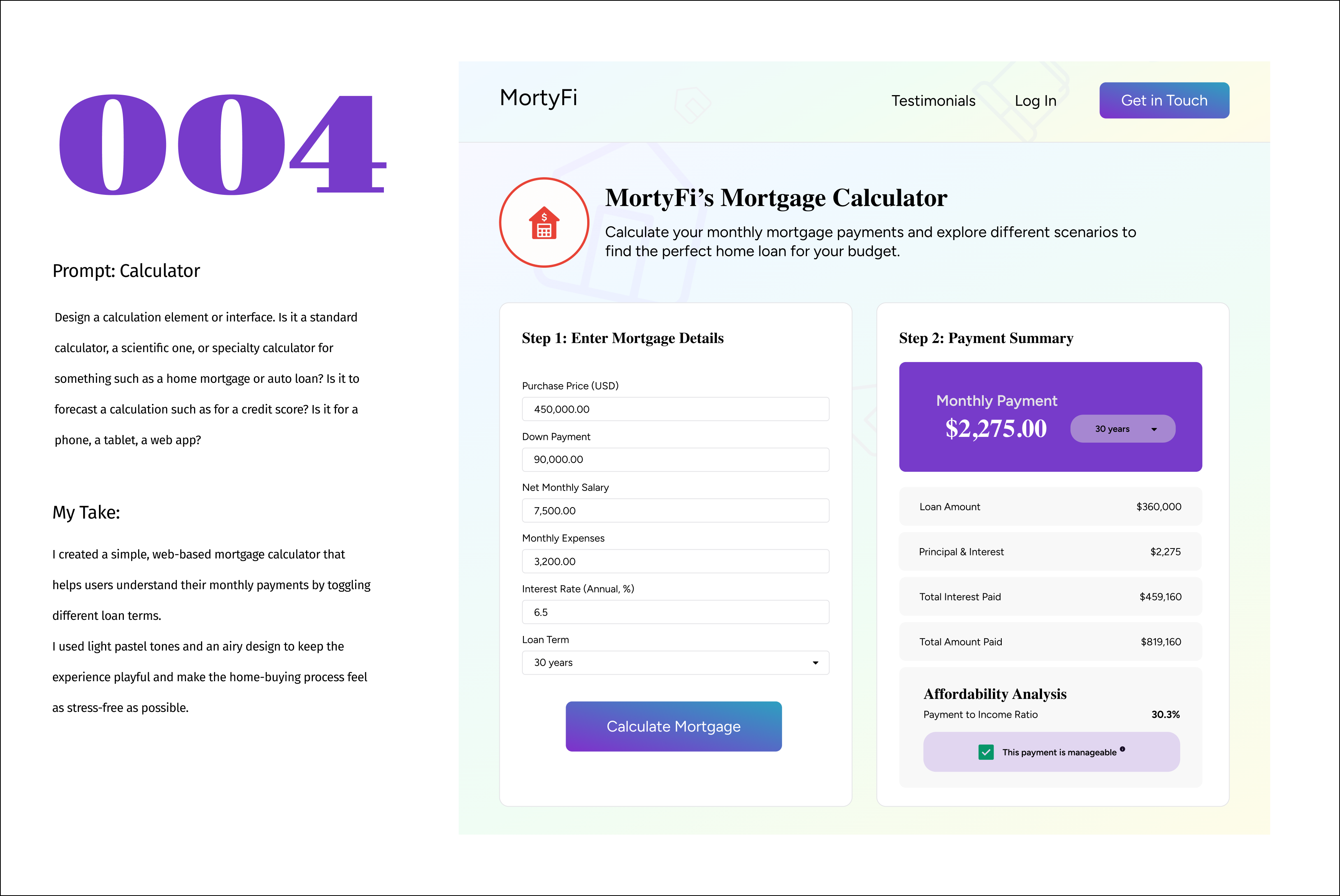Image resolution: width=1340 pixels, height=896 pixels.
Task: Edit the Interest Rate field
Action: (x=675, y=612)
